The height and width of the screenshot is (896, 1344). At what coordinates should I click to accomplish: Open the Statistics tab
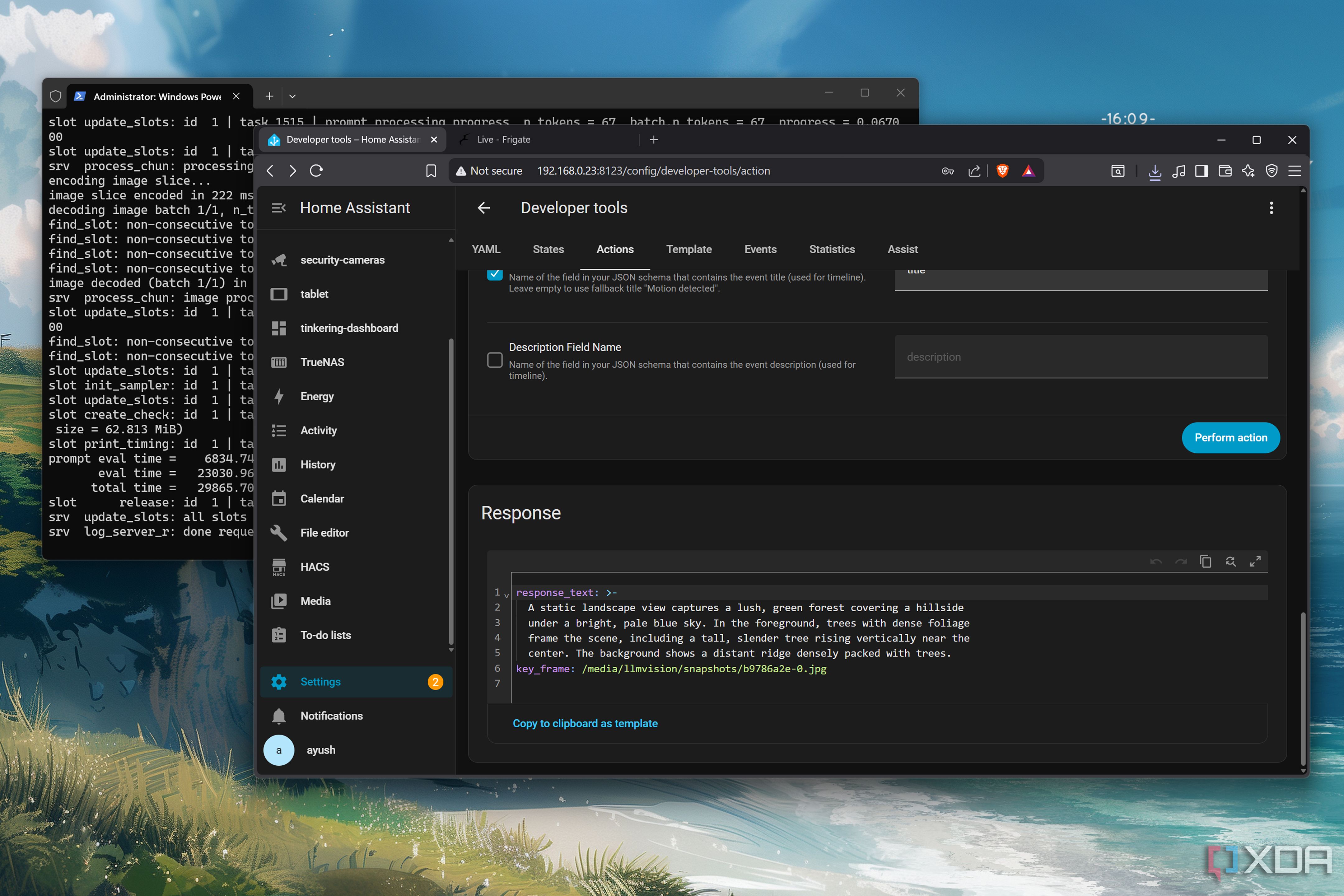(x=832, y=249)
